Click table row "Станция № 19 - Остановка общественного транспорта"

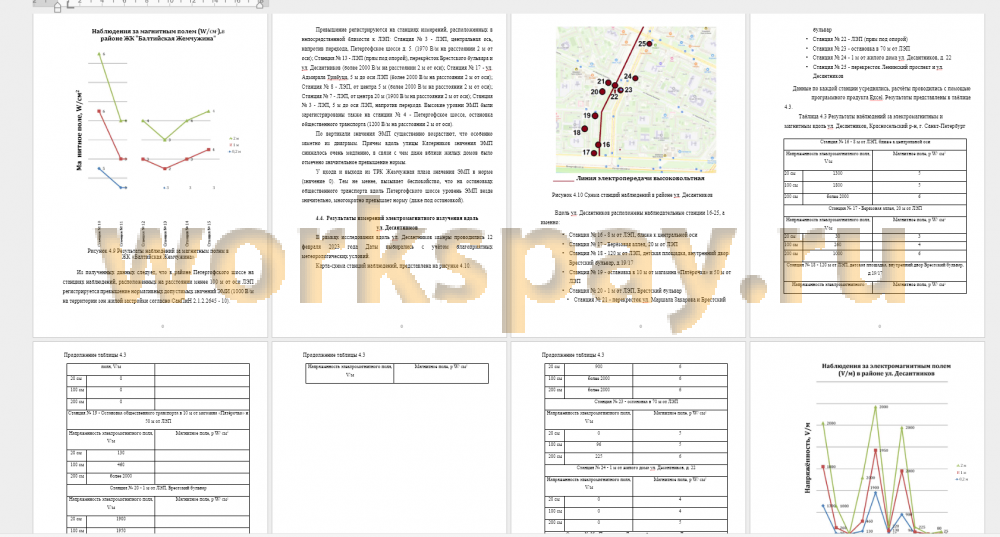(158, 418)
